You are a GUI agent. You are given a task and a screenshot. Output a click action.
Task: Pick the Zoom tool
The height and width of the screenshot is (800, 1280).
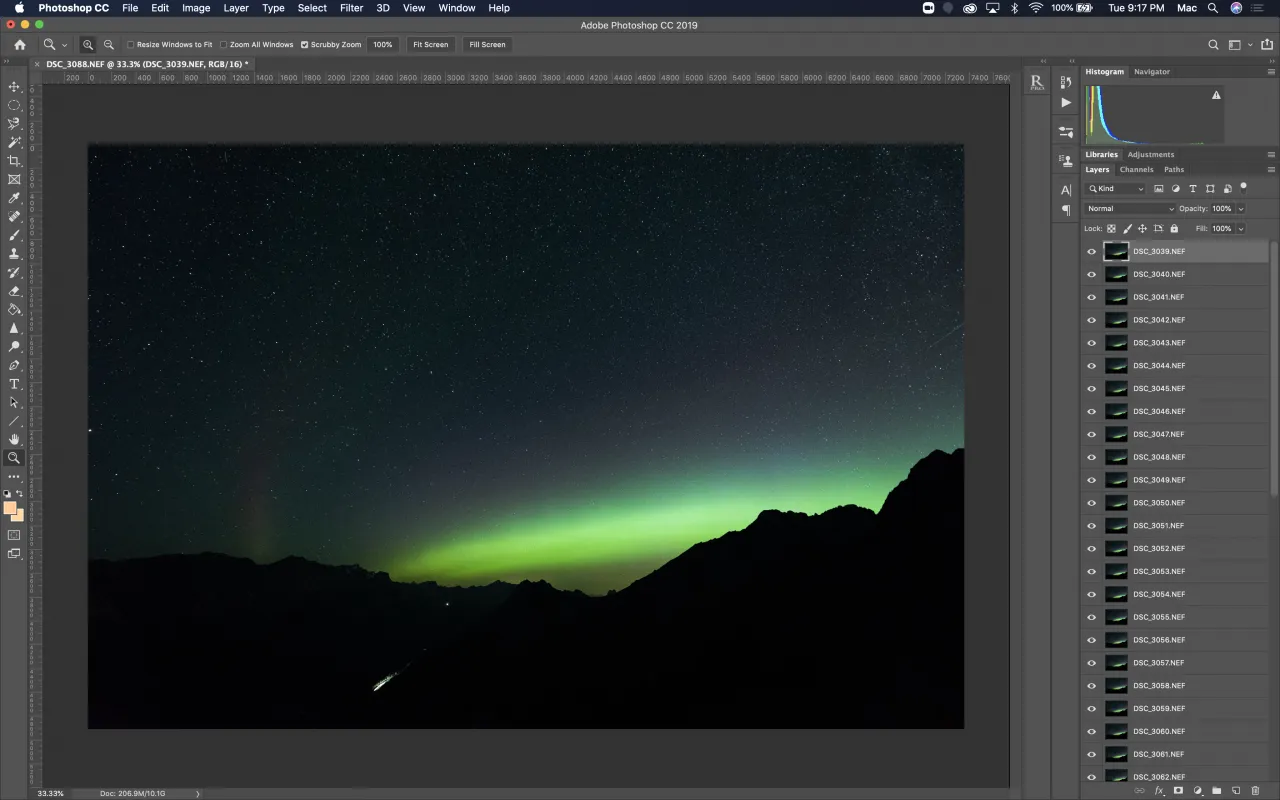(14, 459)
